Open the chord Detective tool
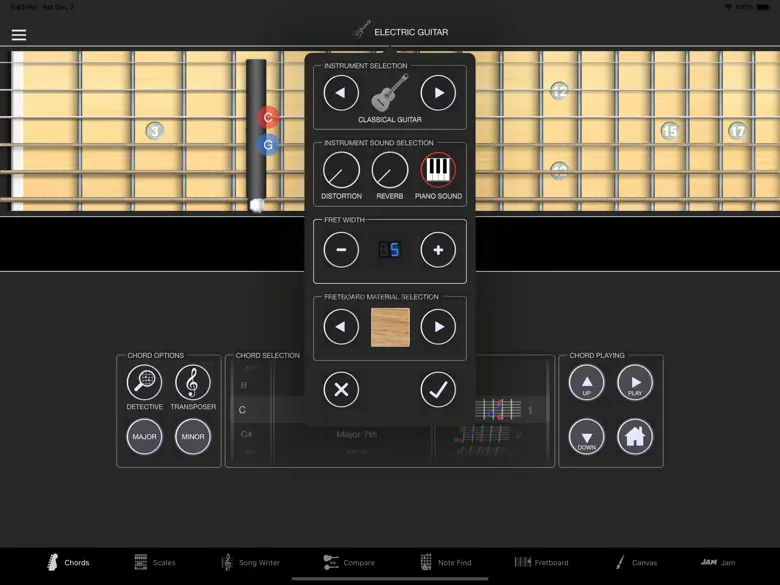This screenshot has width=780, height=585. (144, 383)
